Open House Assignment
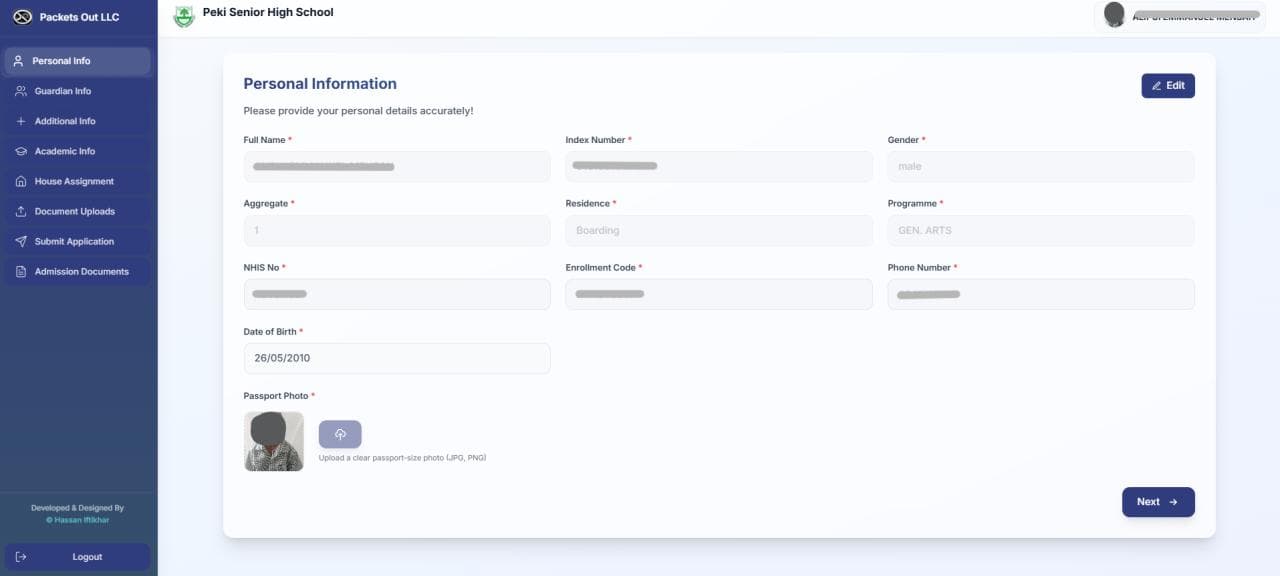Image resolution: width=1280 pixels, height=576 pixels. 78,181
